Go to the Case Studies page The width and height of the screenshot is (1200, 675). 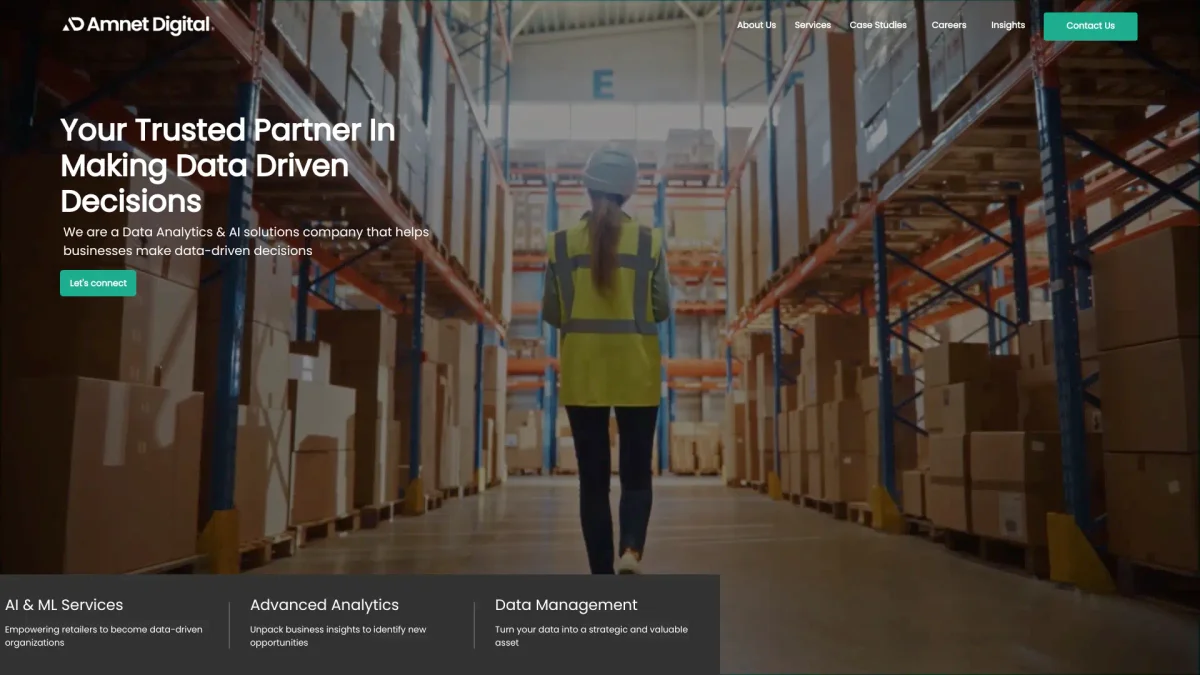coord(878,25)
